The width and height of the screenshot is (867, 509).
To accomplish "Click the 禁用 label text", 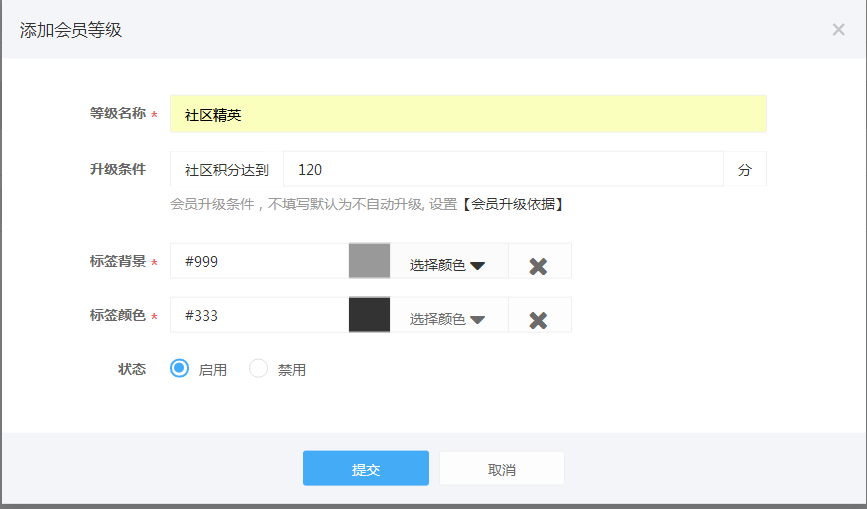I will tap(292, 370).
